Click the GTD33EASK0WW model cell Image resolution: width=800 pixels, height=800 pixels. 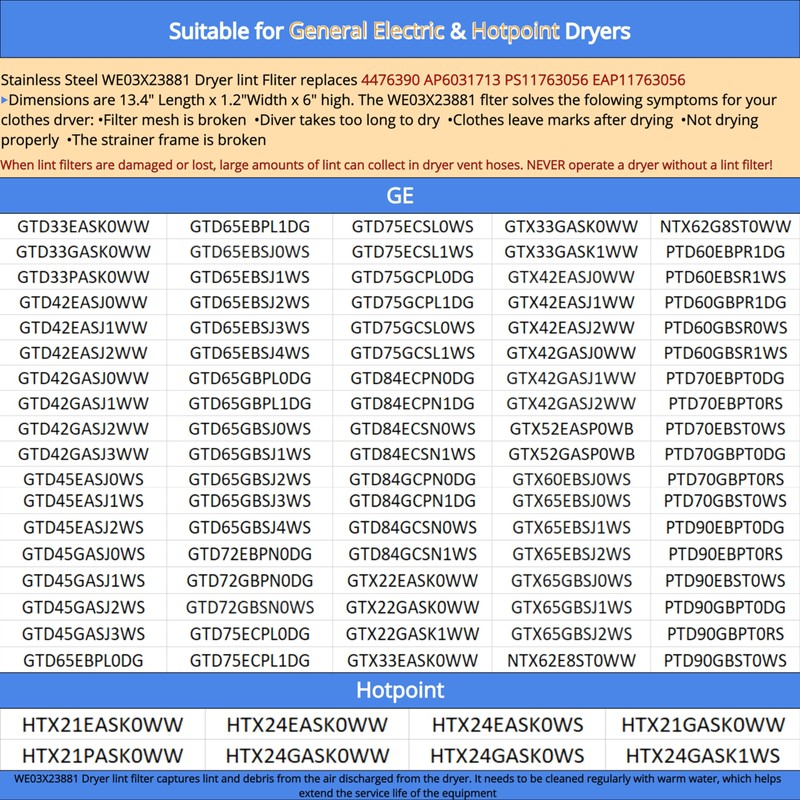84,227
